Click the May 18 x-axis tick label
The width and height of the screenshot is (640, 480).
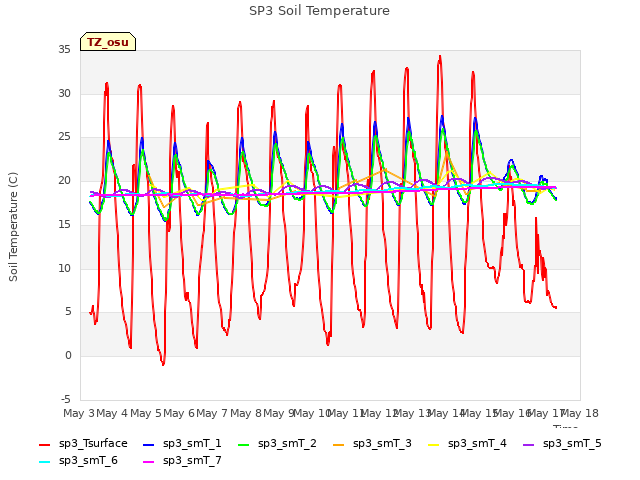pyautogui.click(x=580, y=413)
